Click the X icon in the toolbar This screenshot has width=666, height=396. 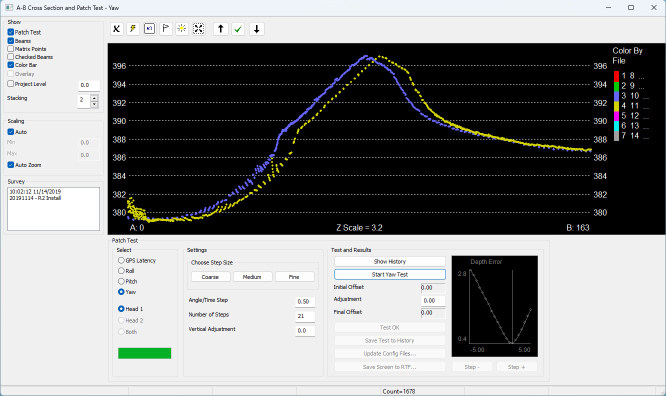116,29
